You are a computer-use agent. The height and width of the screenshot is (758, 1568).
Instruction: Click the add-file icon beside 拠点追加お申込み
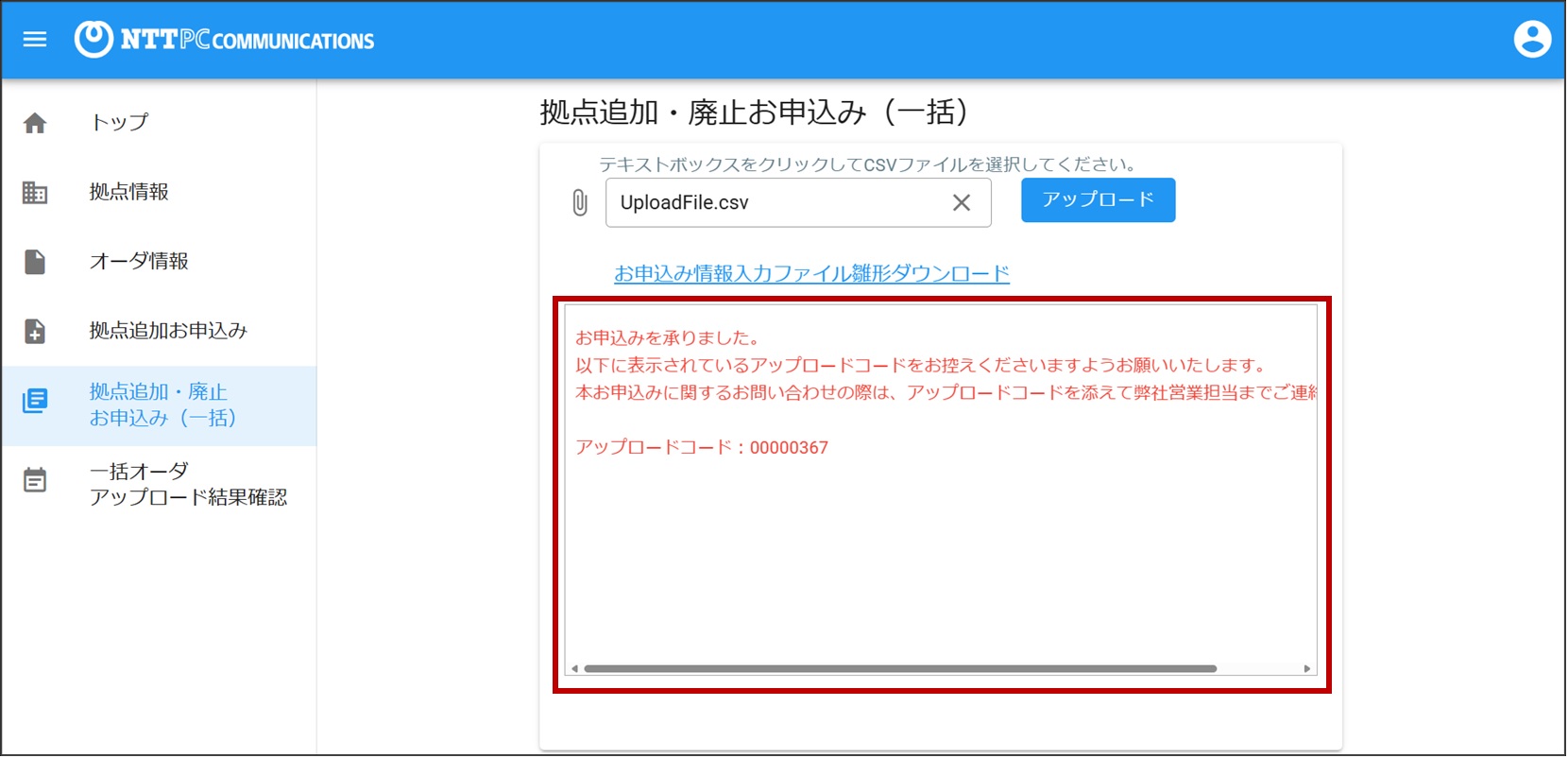[x=35, y=331]
